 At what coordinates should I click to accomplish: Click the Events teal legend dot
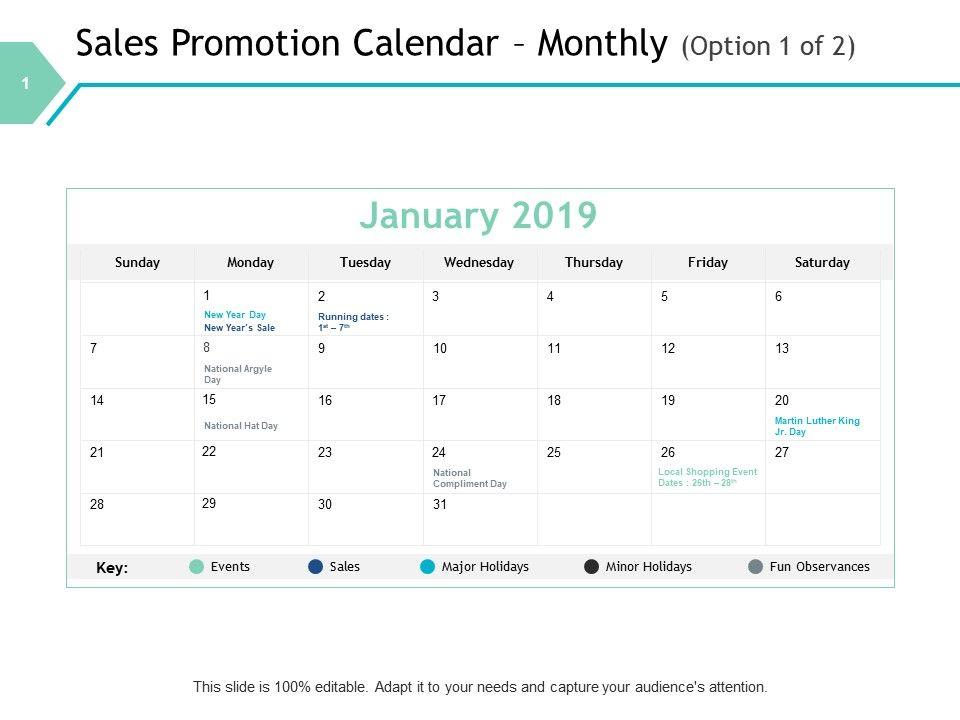[196, 567]
